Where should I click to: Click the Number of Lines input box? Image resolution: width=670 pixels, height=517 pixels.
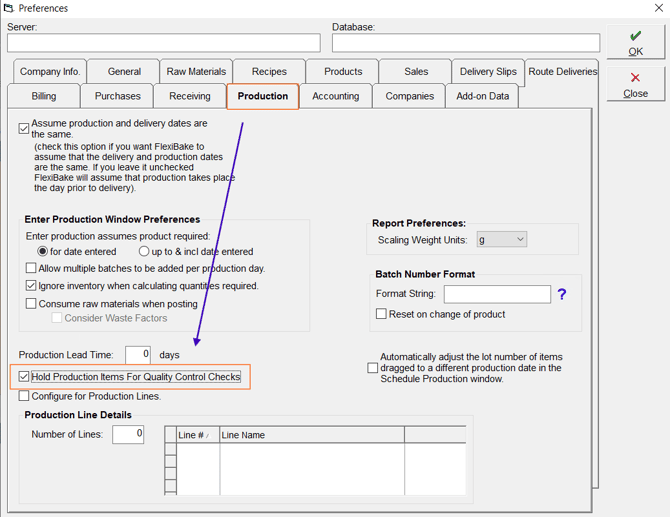pos(128,434)
